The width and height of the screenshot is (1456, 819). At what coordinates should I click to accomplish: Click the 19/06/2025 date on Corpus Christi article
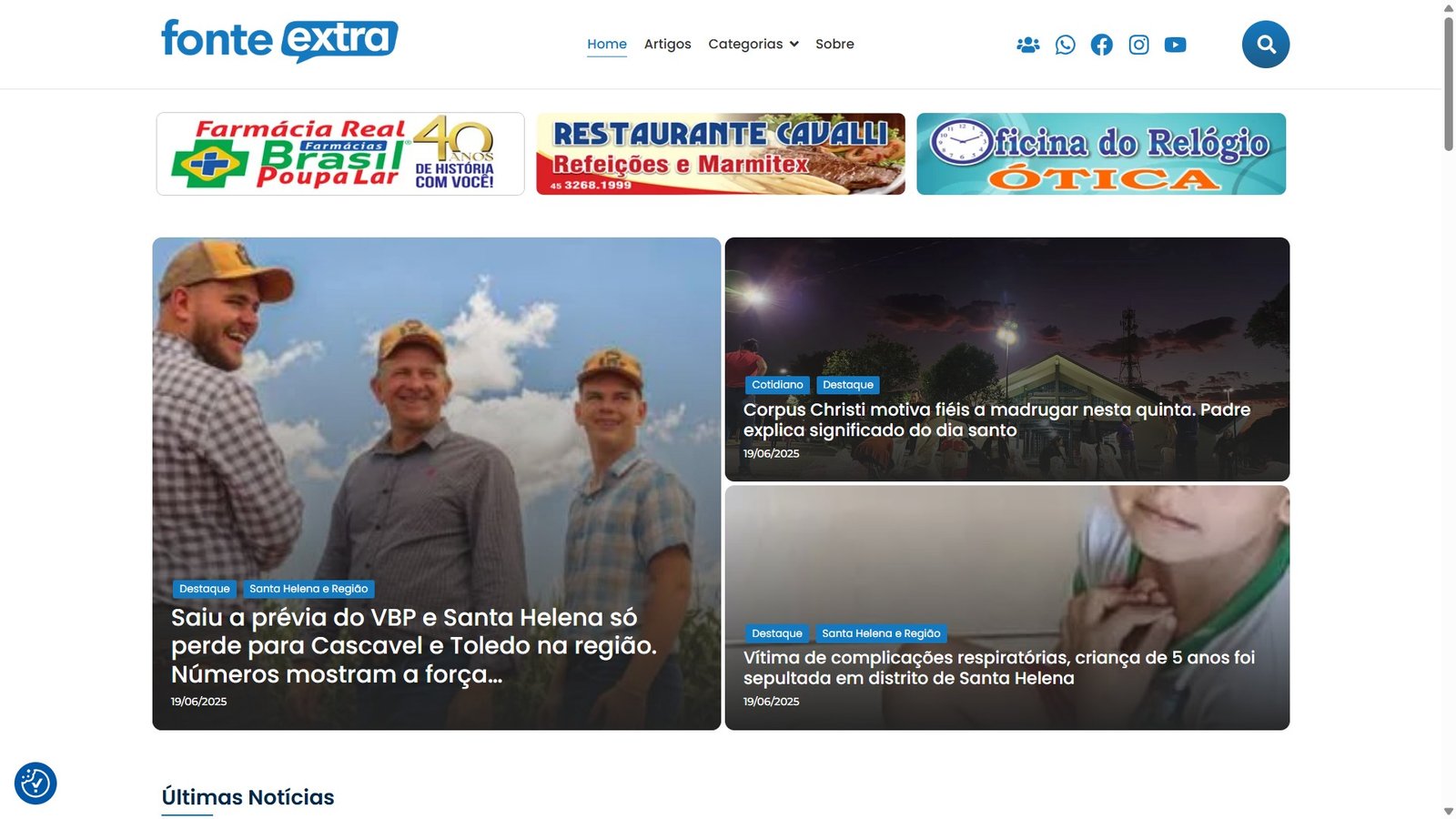[x=771, y=453]
